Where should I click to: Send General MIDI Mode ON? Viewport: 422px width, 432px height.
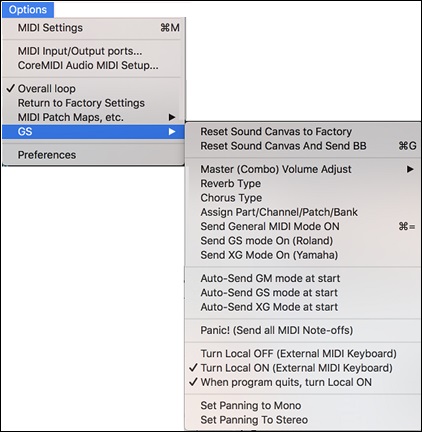point(303,227)
